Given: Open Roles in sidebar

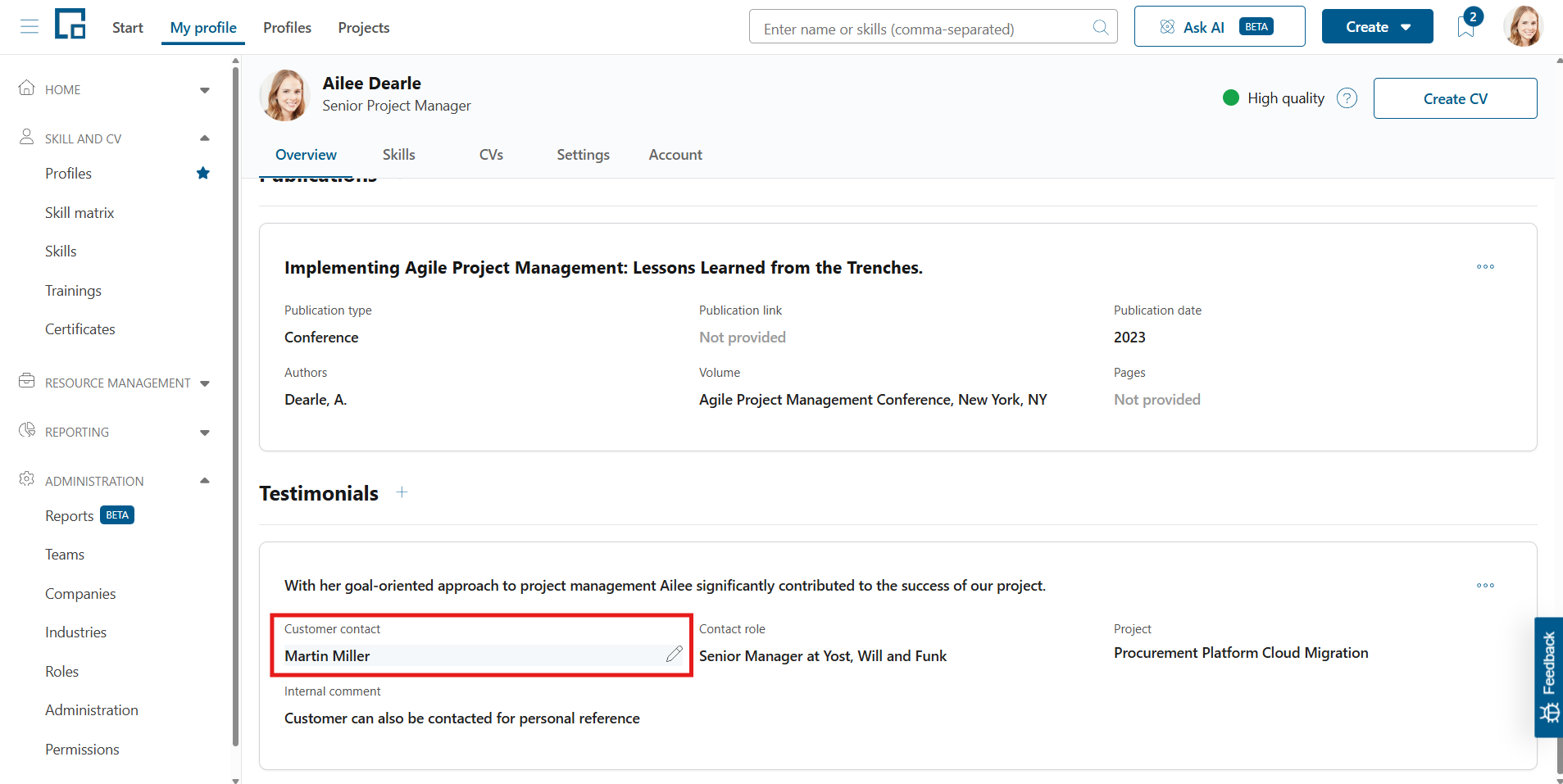Looking at the screenshot, I should (x=62, y=672).
